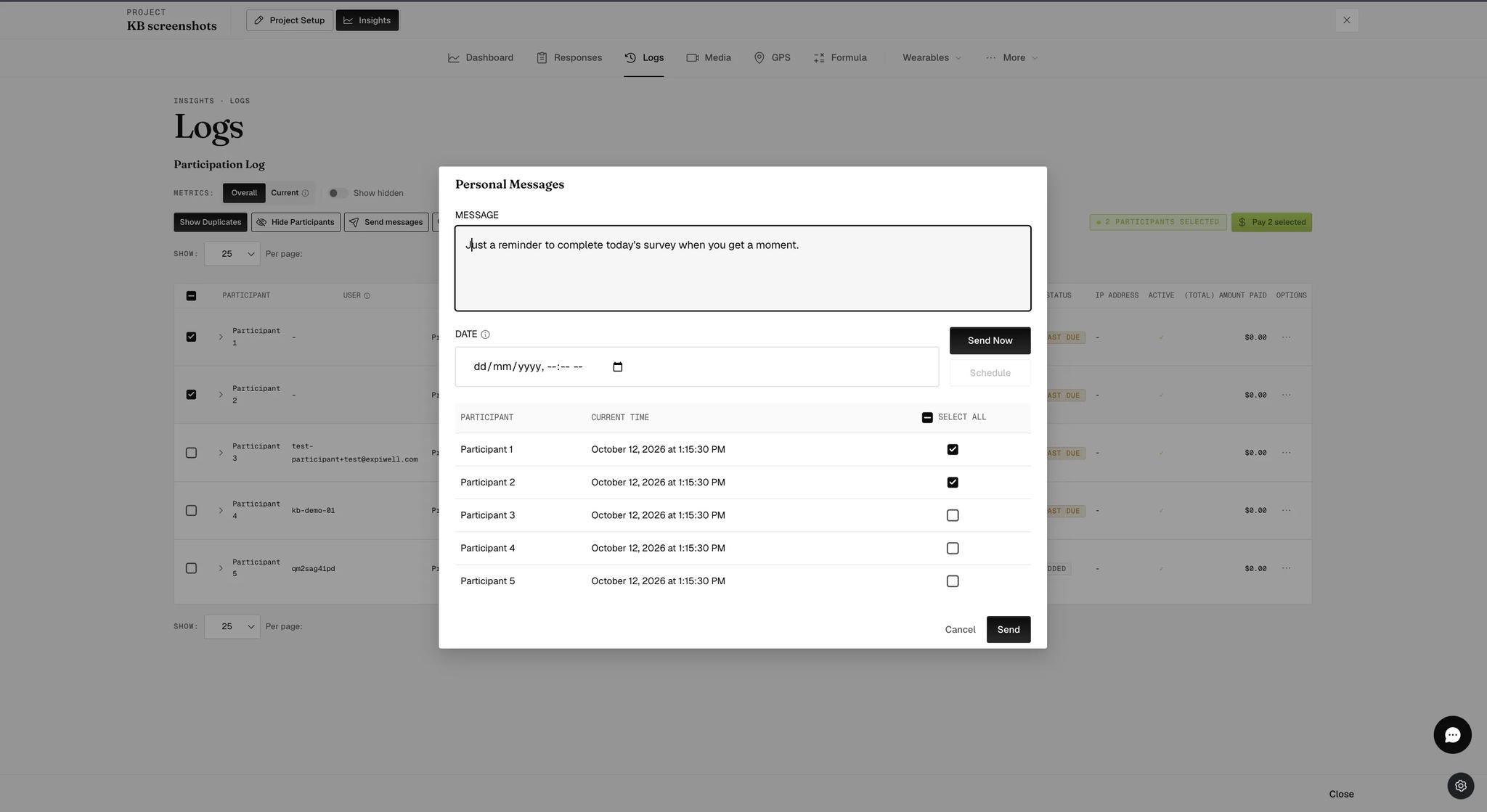Image resolution: width=1487 pixels, height=812 pixels.
Task: Open the Formula tab
Action: (840, 58)
